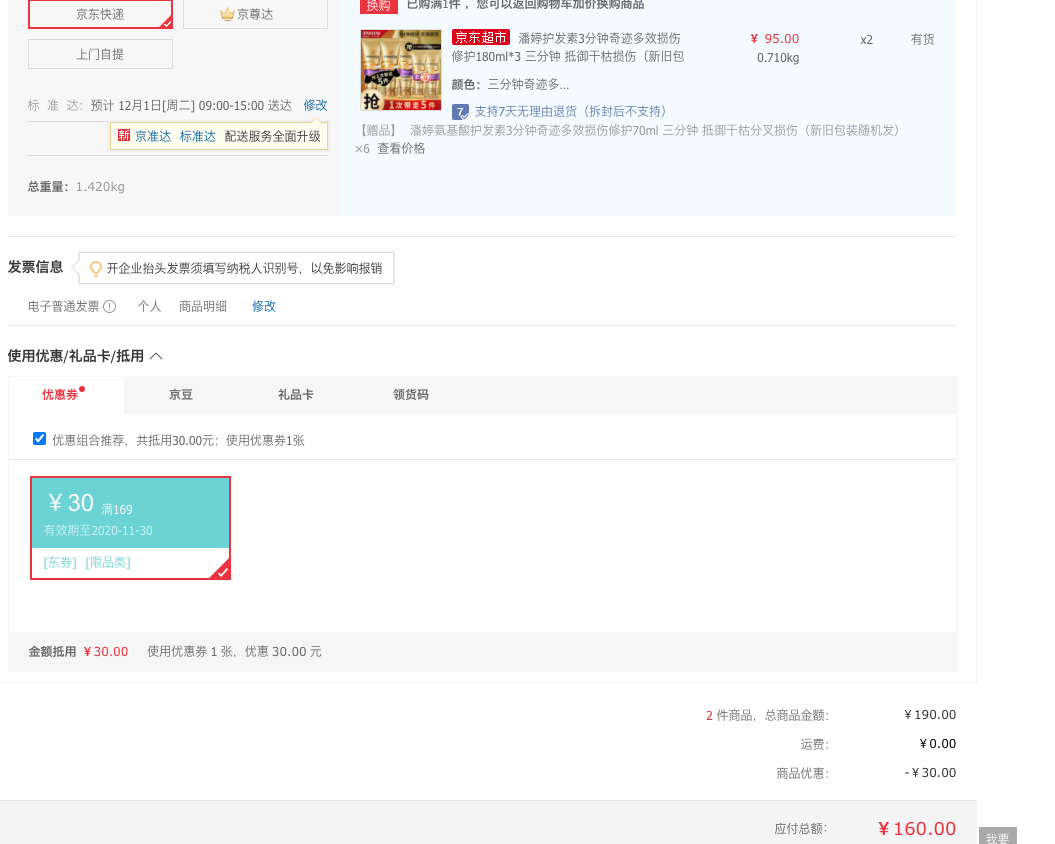Deselect the ¥30 满169 coupon
Viewport: 1055px width, 844px height.
tap(131, 528)
